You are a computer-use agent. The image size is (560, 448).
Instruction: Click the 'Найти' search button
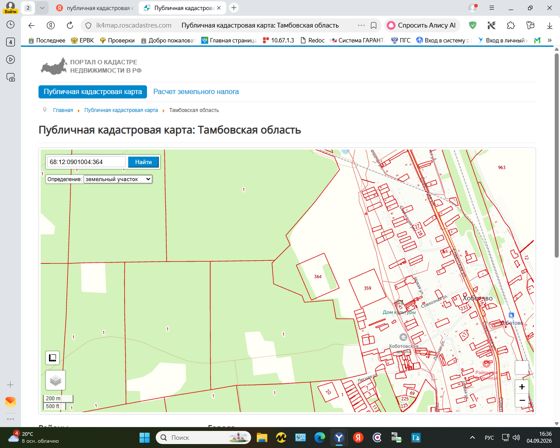pos(143,162)
